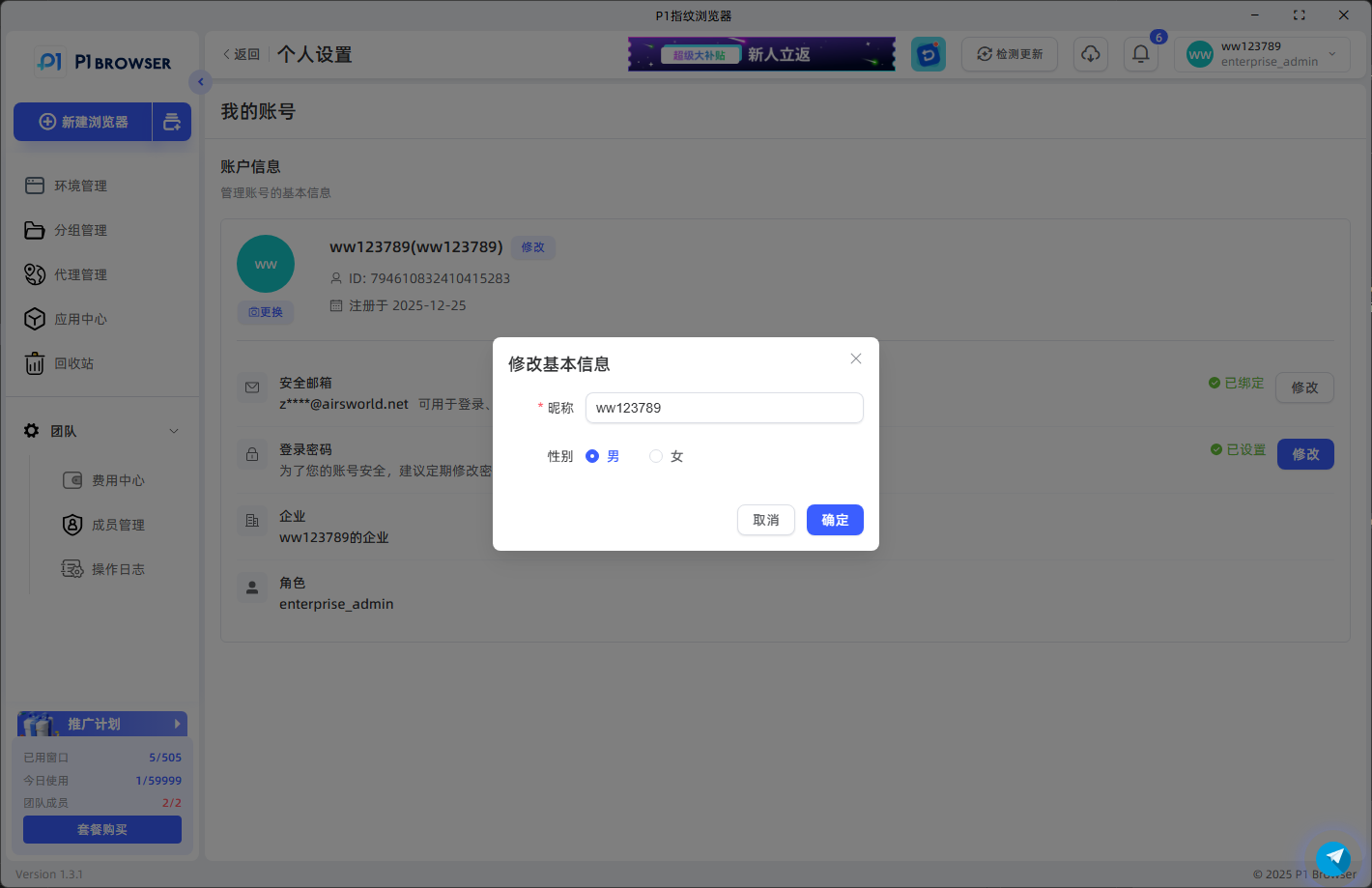This screenshot has height=888, width=1372.
Task: Open the 回收站 recycle bin
Action: point(72,362)
